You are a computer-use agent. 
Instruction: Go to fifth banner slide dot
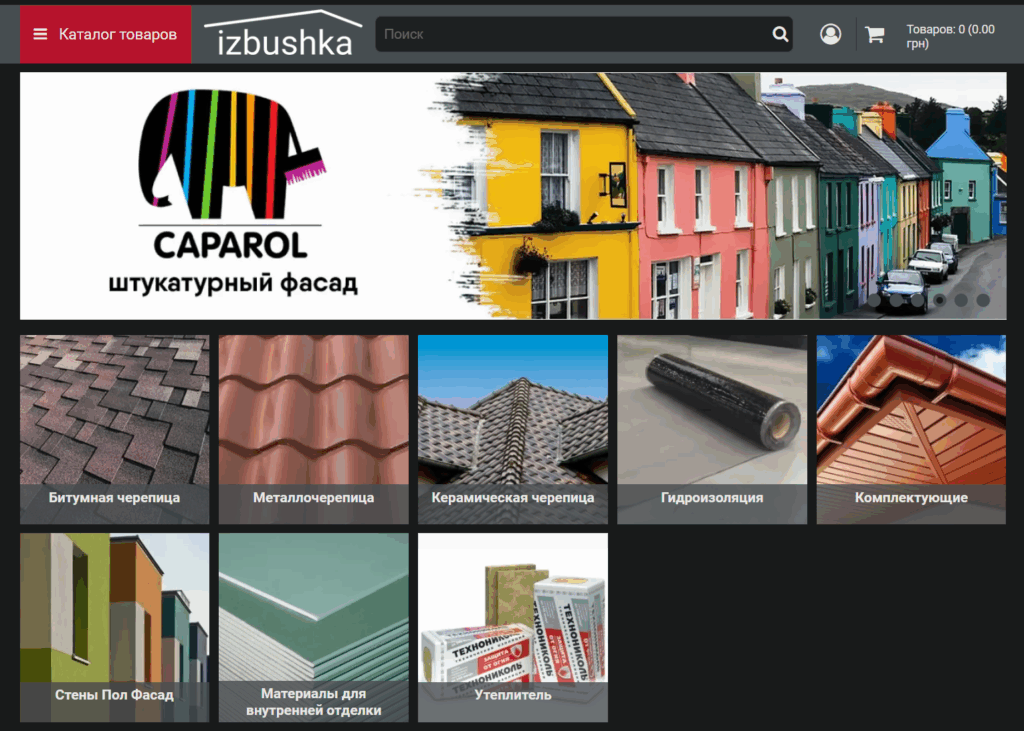pos(961,301)
